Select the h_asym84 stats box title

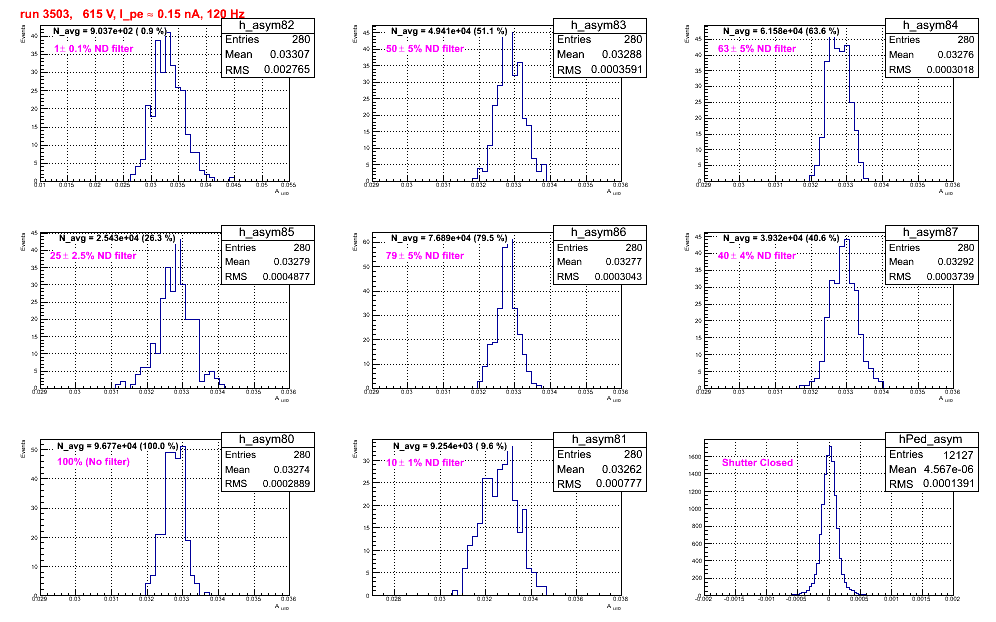coord(931,25)
